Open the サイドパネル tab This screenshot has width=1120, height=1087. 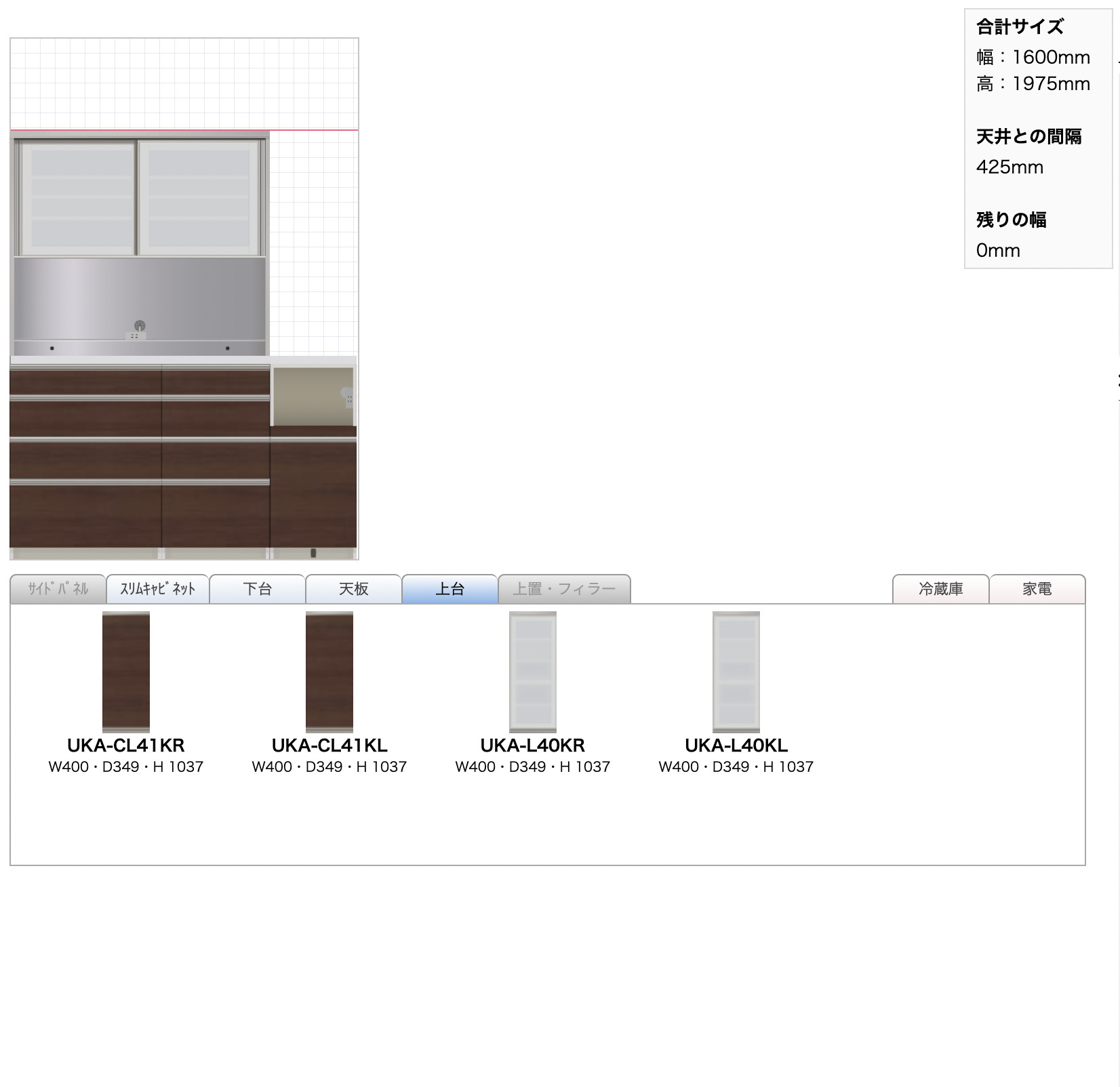click(58, 589)
